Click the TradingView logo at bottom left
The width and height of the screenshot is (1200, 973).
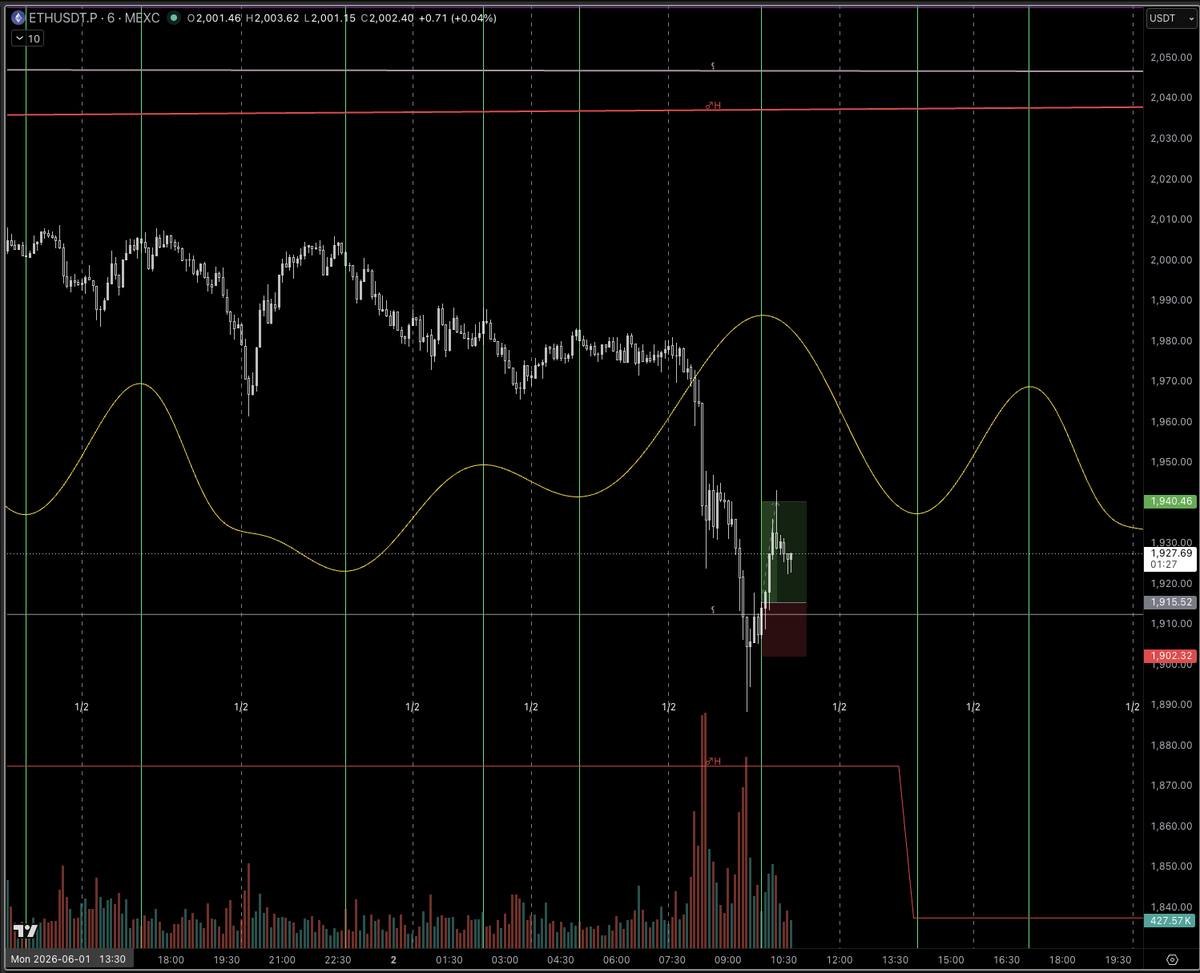[x=26, y=930]
